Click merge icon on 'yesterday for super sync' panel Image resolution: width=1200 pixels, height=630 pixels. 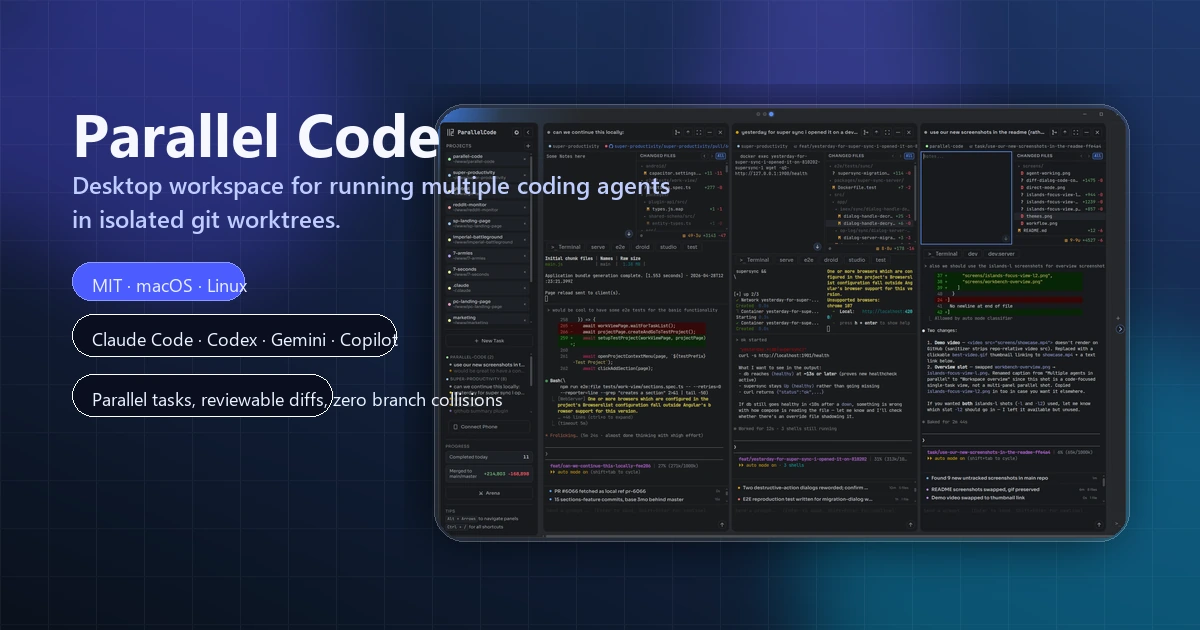[x=866, y=132]
